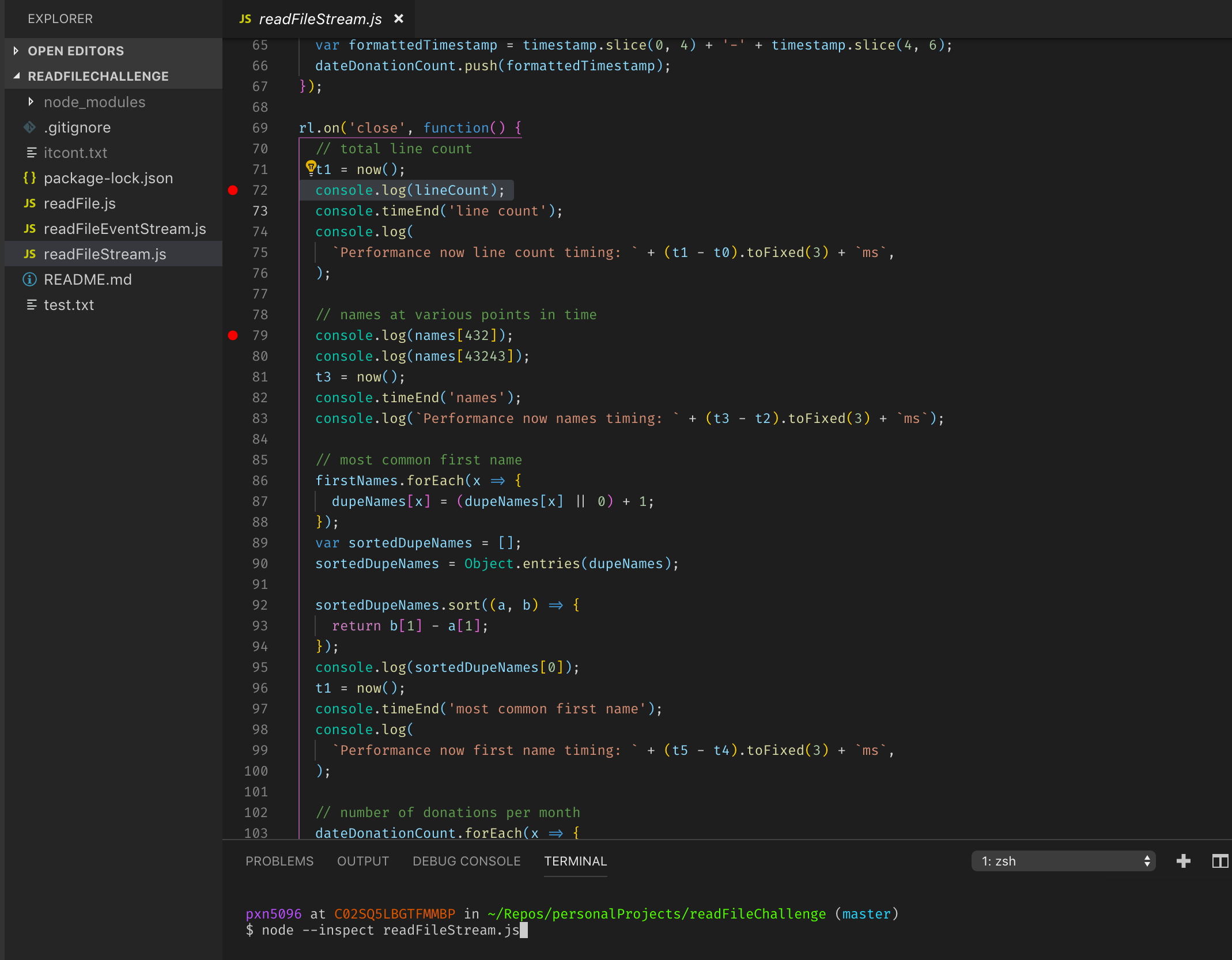Click the JS icon next to readFile.js
1232x960 pixels.
coord(29,203)
